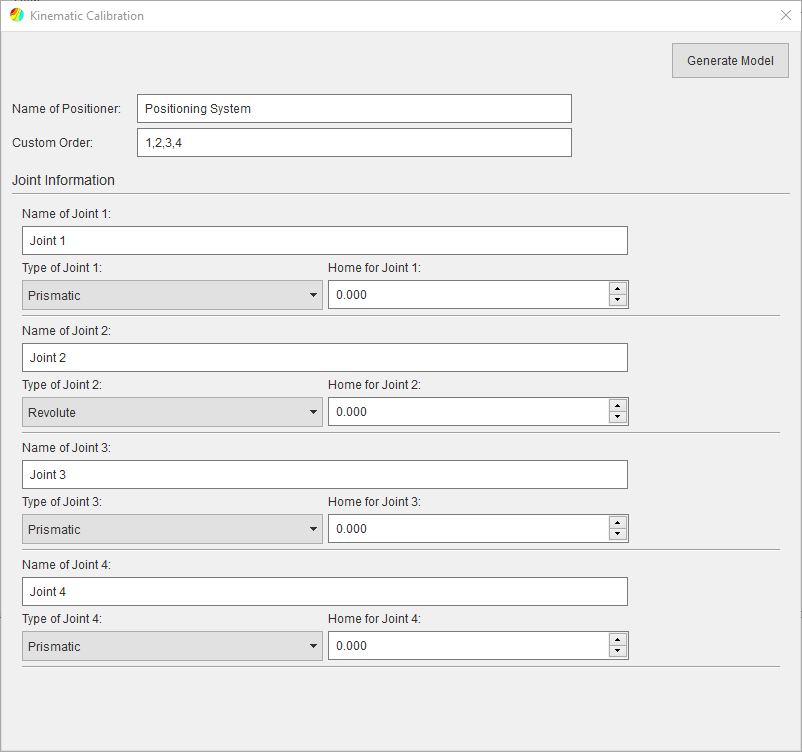Close the Kinematic Calibration dialog
This screenshot has width=802, height=752.
tap(786, 15)
